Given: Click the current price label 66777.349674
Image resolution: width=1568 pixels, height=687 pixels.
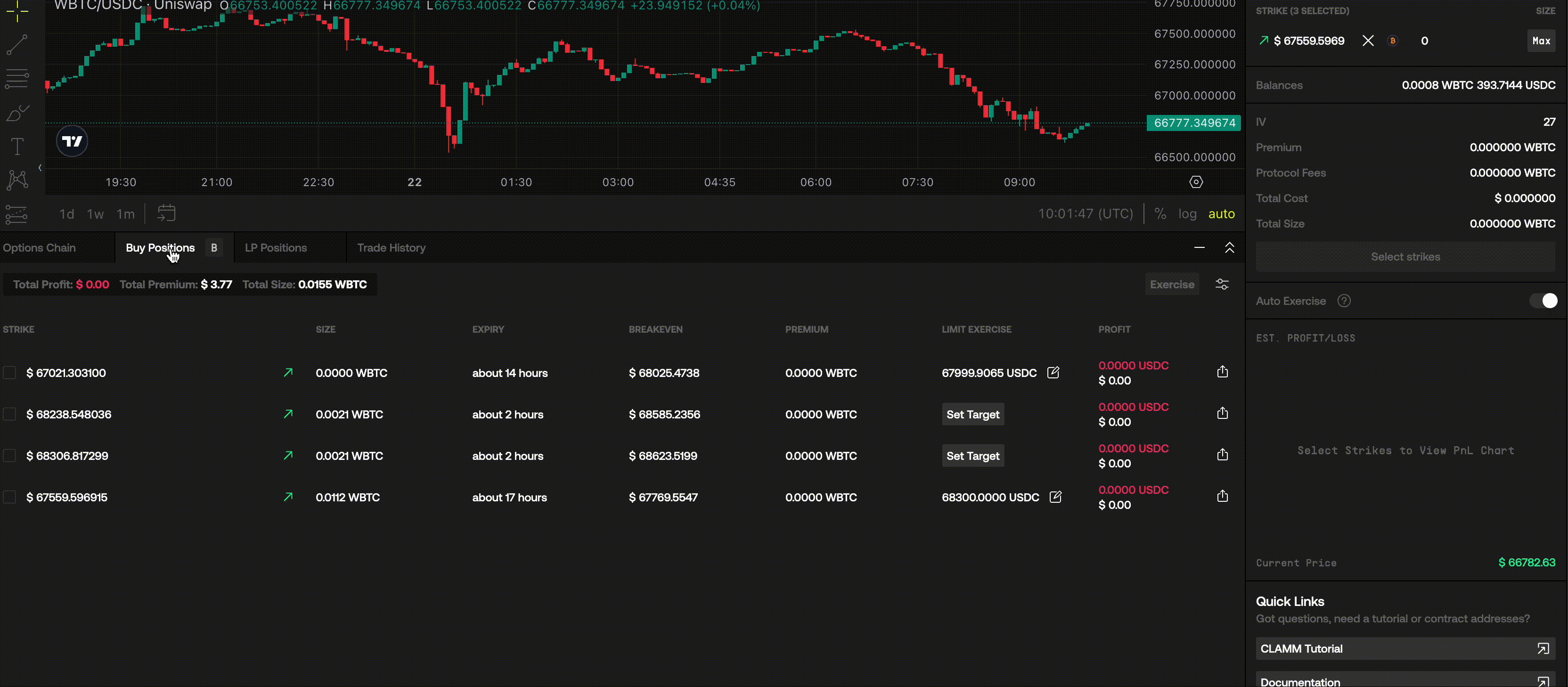Looking at the screenshot, I should tap(1193, 123).
